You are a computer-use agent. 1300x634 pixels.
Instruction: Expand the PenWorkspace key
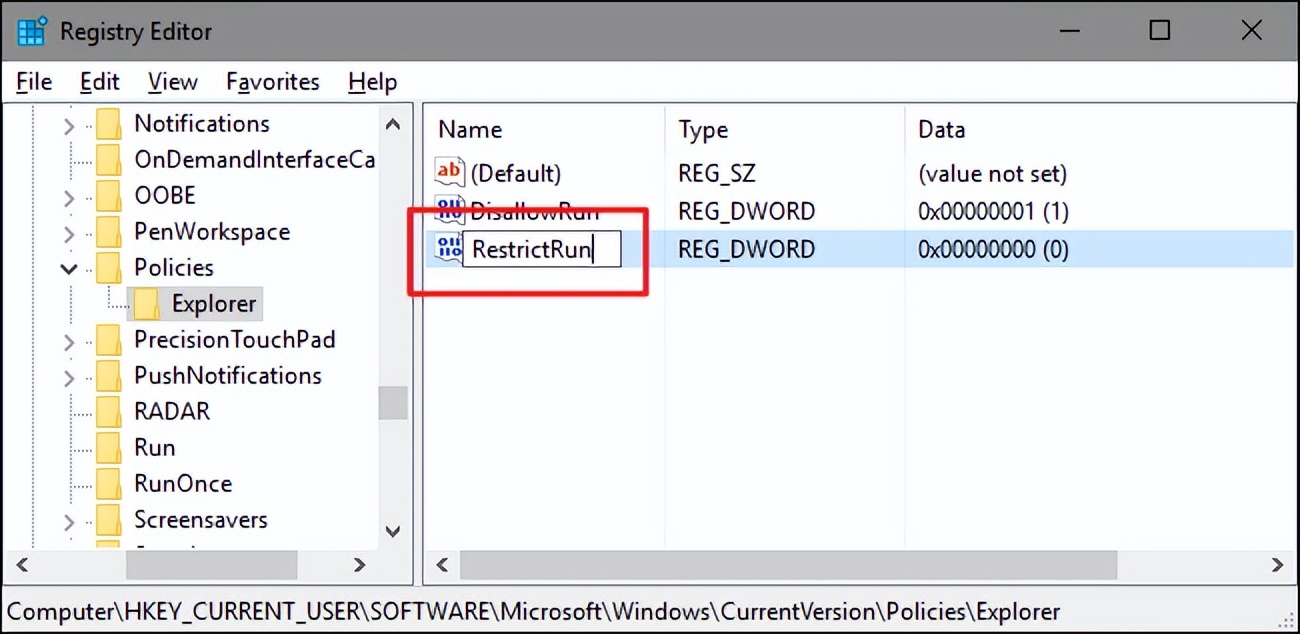coord(67,231)
